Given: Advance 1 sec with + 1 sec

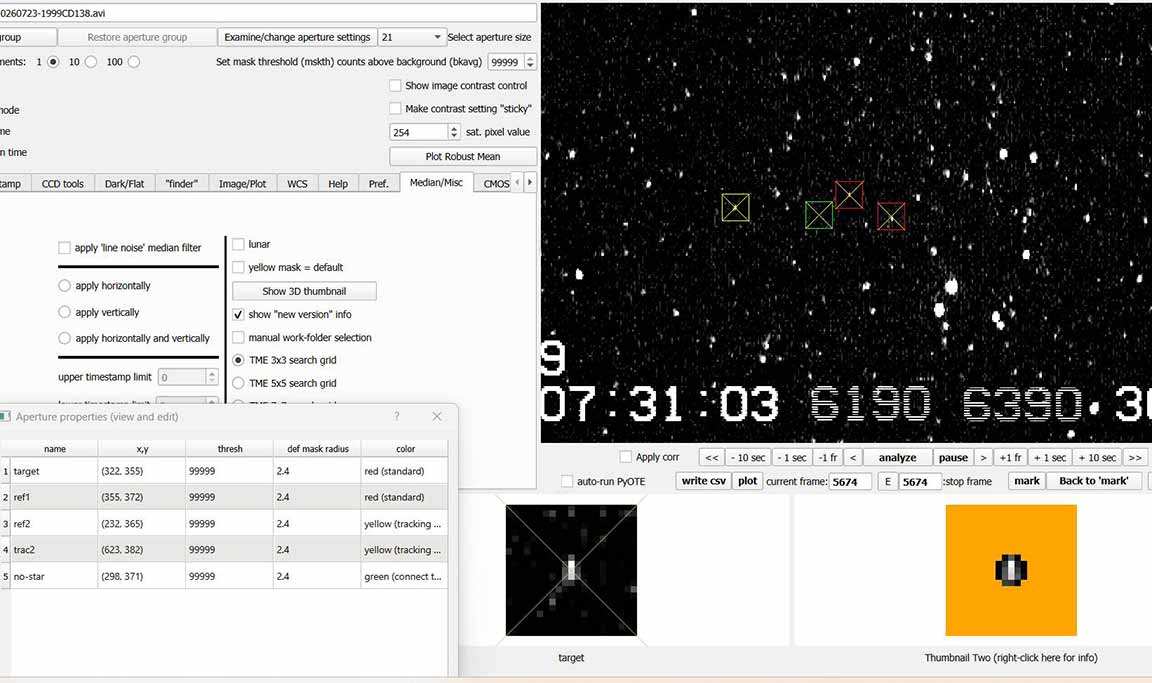Looking at the screenshot, I should (x=1049, y=458).
